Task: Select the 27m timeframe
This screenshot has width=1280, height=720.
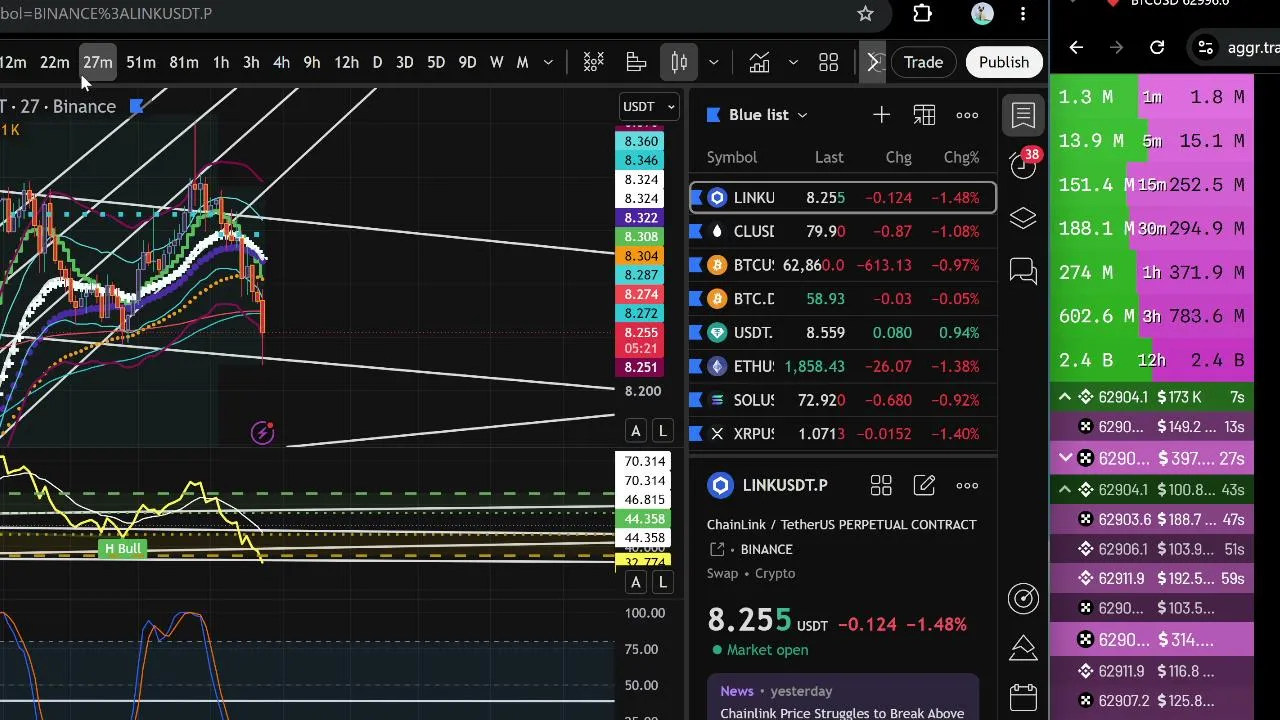Action: pyautogui.click(x=97, y=63)
